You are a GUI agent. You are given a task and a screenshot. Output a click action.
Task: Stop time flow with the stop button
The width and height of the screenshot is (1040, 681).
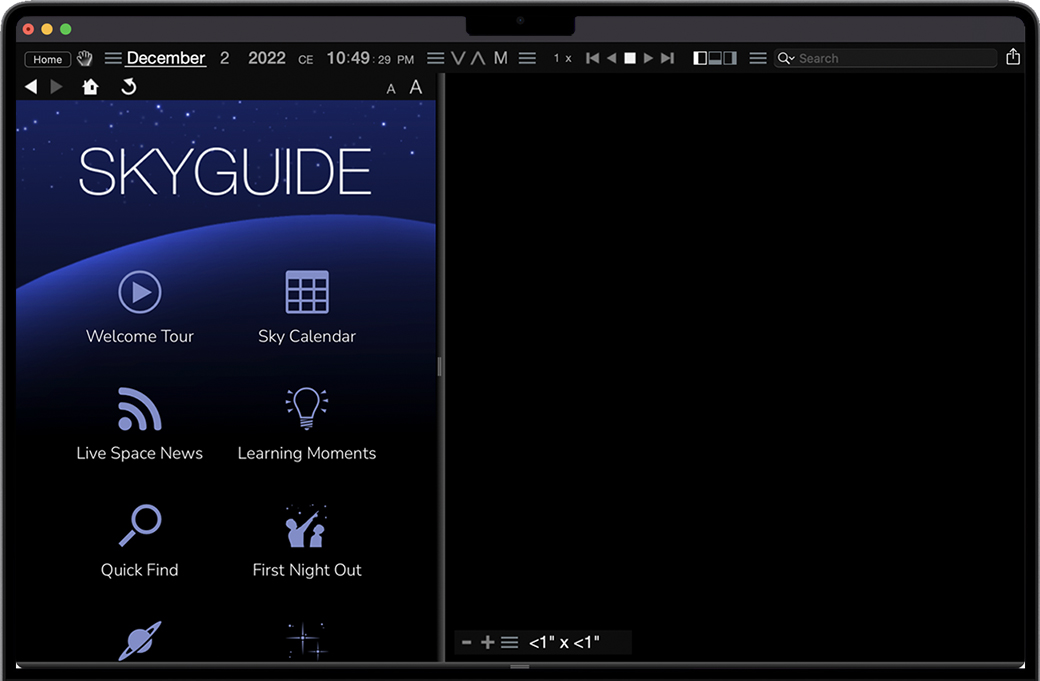[x=630, y=58]
